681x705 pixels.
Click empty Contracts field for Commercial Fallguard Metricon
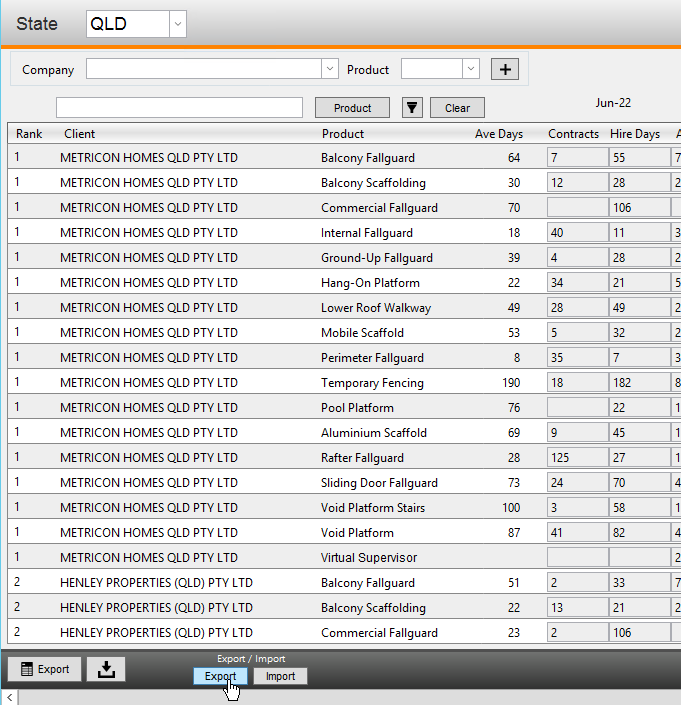(578, 208)
